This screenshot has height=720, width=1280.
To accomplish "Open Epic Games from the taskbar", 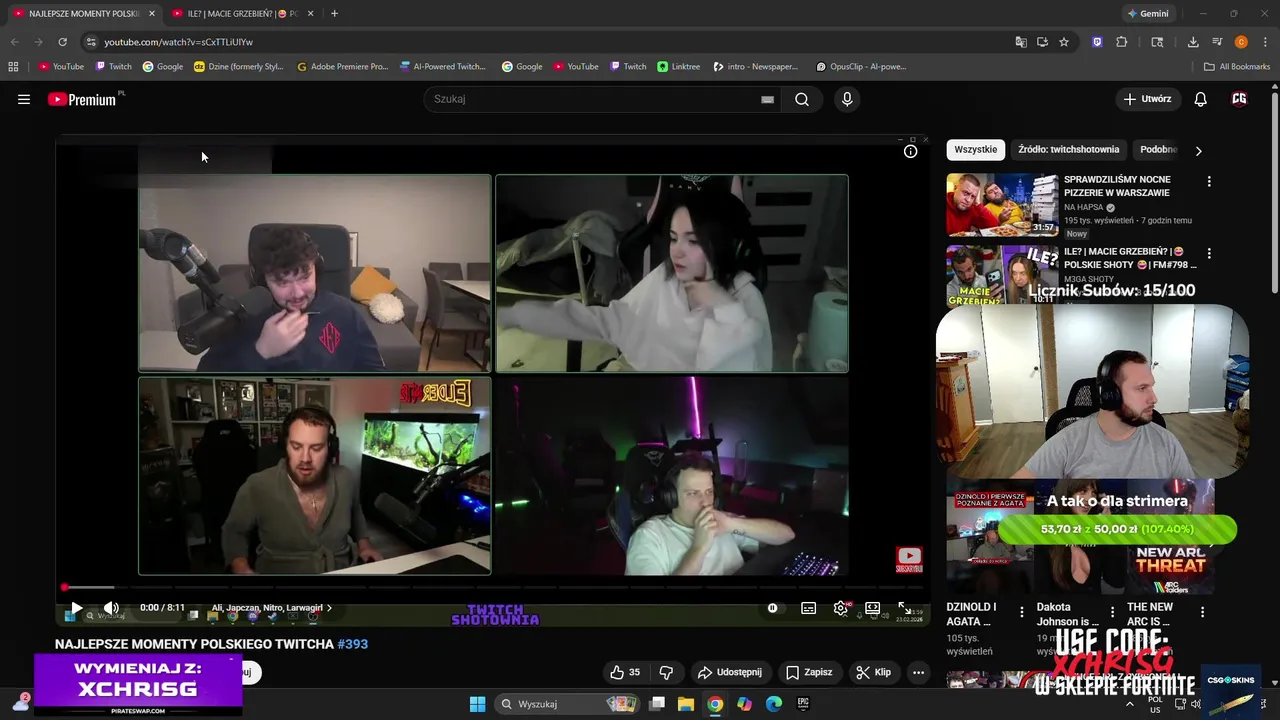I will (803, 704).
